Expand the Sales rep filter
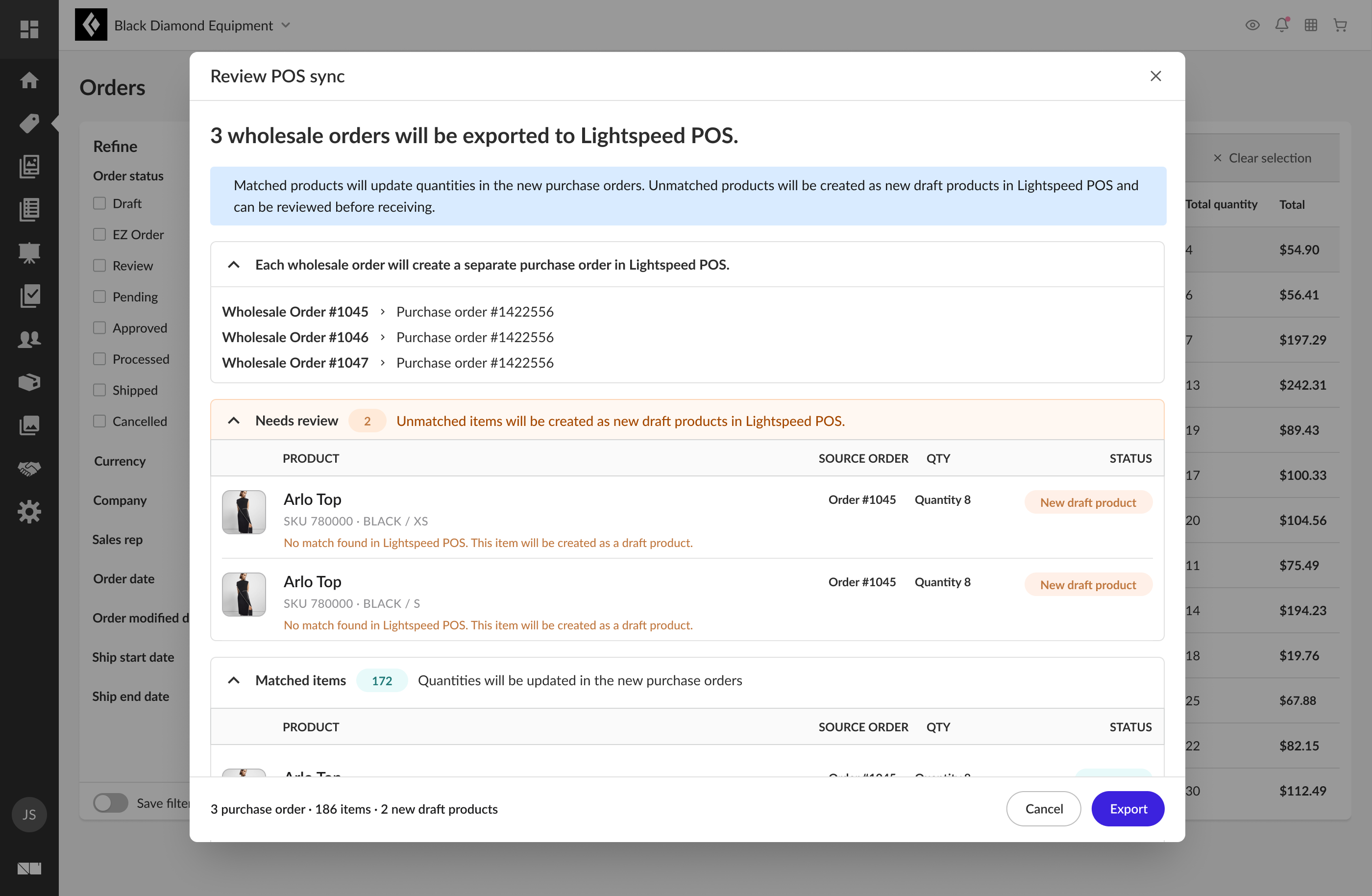 click(118, 540)
